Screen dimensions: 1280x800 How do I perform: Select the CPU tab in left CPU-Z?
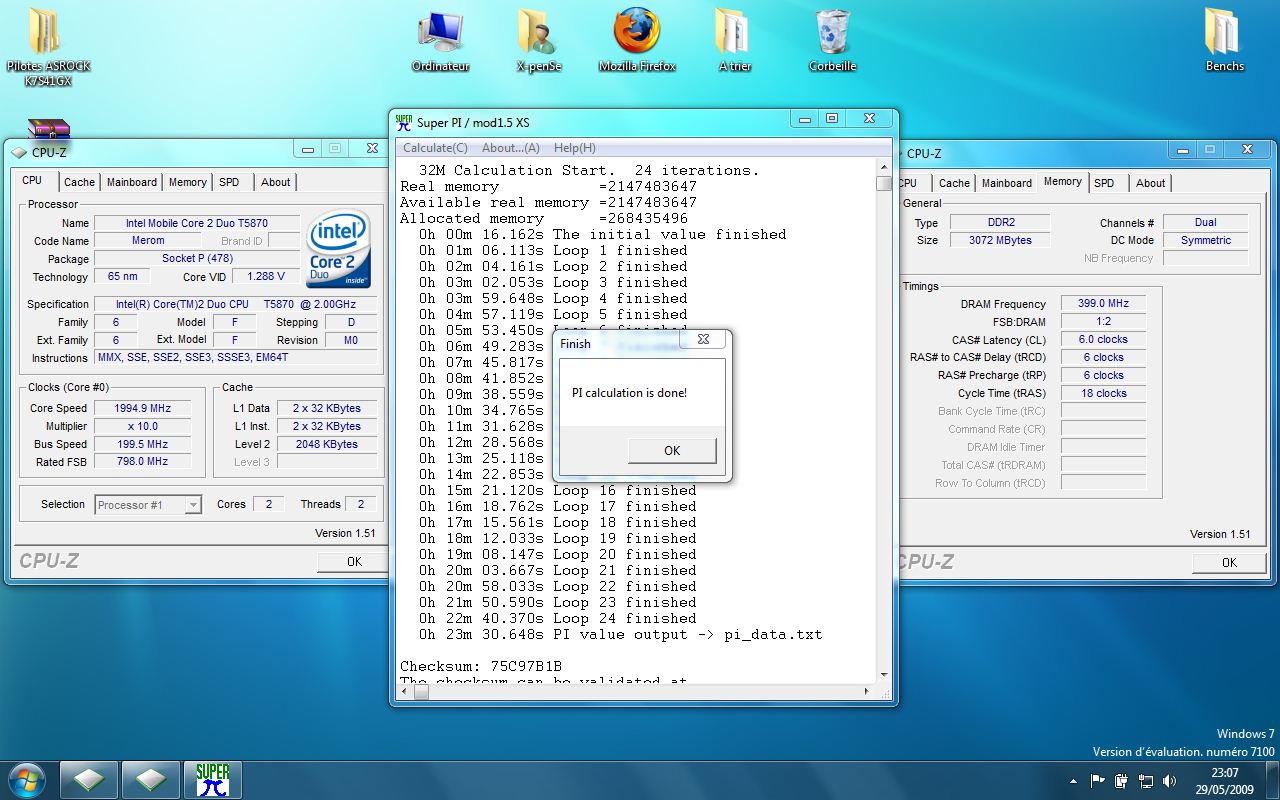pos(32,180)
